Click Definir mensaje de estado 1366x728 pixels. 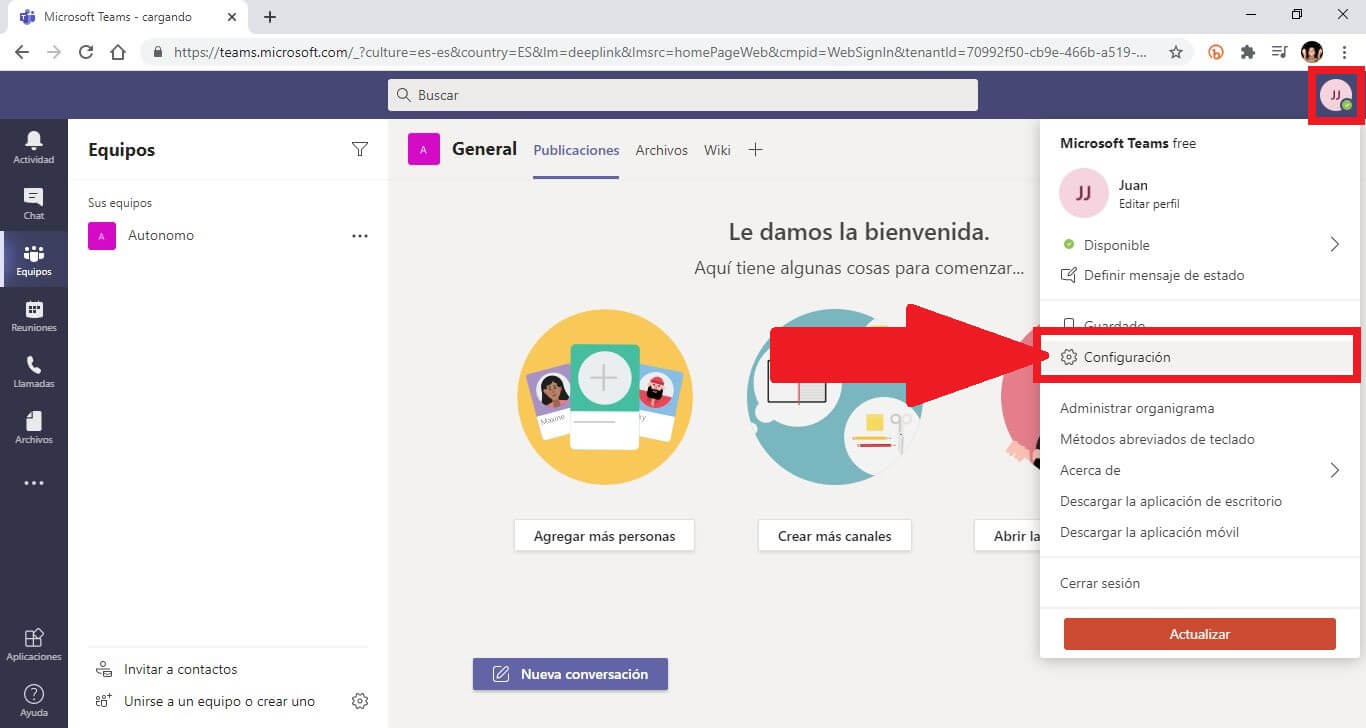click(1152, 275)
